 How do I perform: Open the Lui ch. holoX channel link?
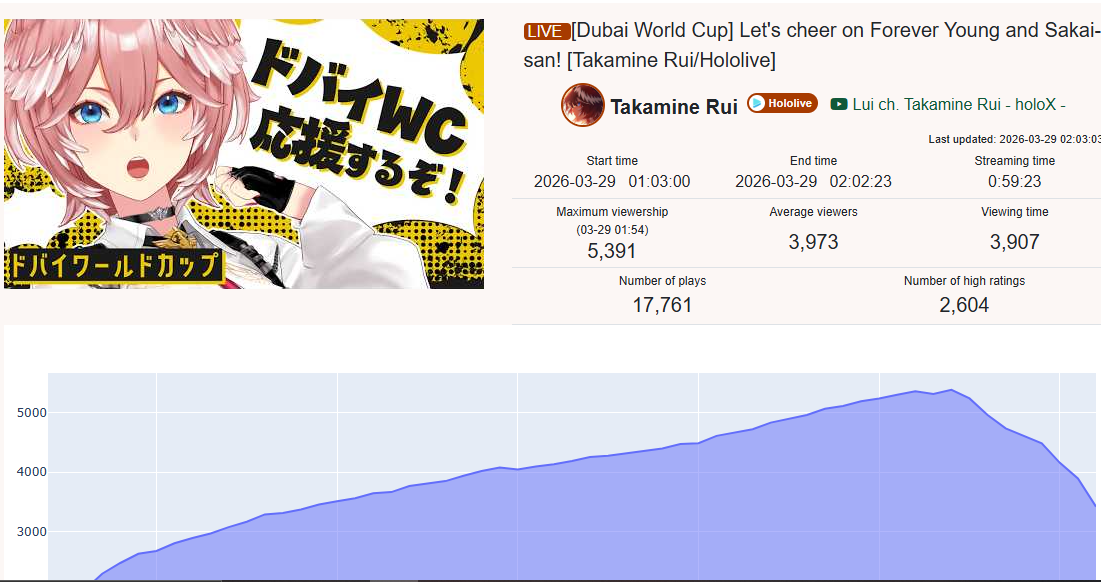(x=959, y=105)
